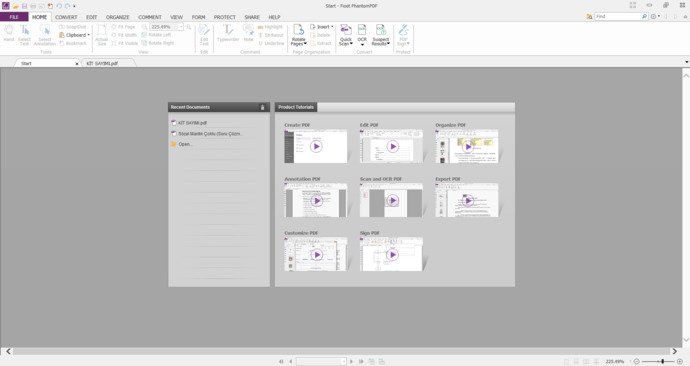The width and height of the screenshot is (690, 366).
Task: Open the FILE menu
Action: pyautogui.click(x=14, y=17)
